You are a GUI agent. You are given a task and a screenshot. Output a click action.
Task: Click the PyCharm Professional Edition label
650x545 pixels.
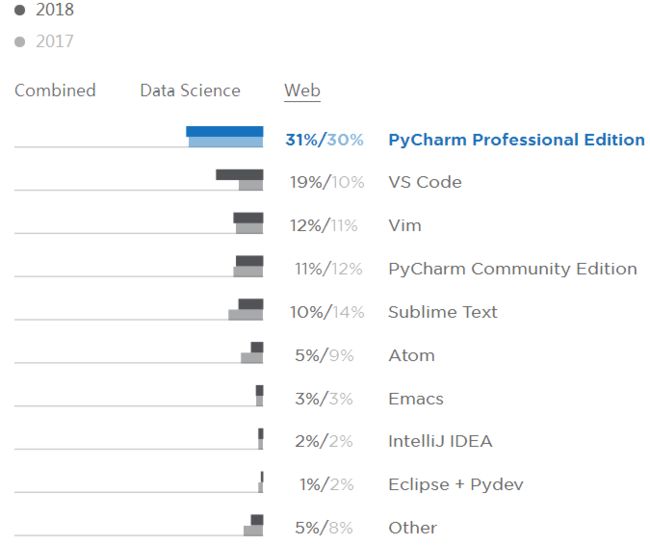(x=517, y=140)
